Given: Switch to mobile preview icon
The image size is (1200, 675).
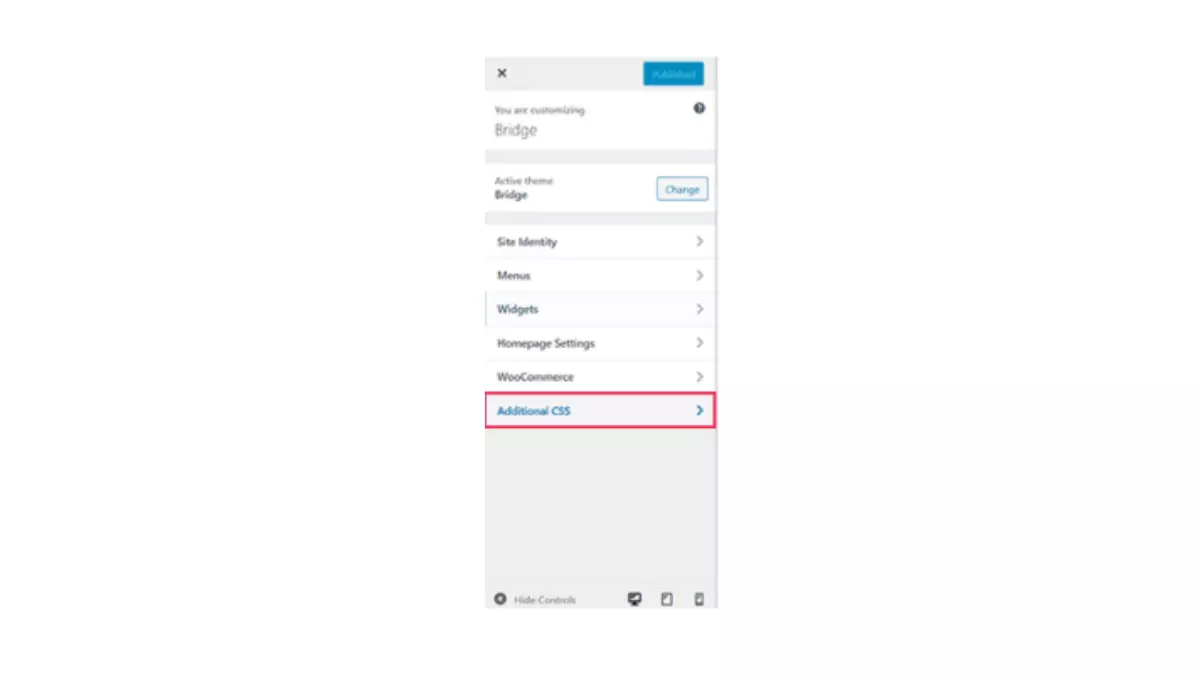Looking at the screenshot, I should (699, 599).
